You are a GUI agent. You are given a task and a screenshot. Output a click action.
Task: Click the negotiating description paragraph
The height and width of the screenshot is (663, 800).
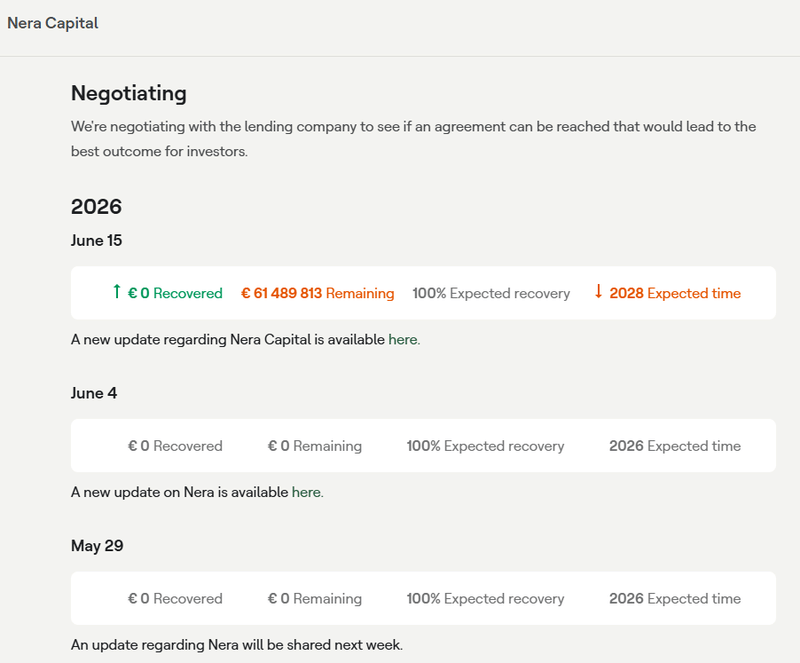[x=413, y=139]
